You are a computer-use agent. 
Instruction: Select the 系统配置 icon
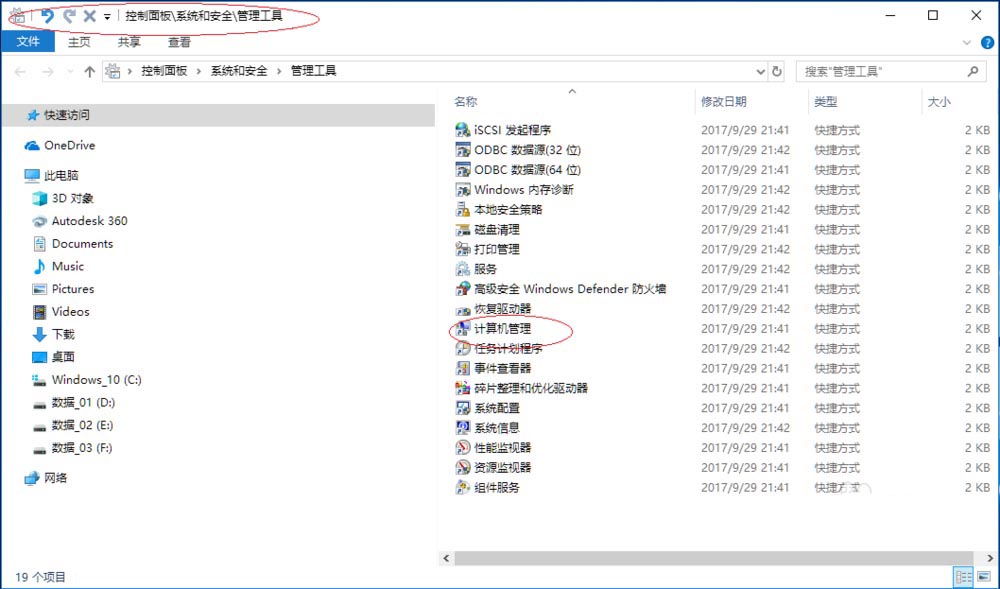click(462, 408)
